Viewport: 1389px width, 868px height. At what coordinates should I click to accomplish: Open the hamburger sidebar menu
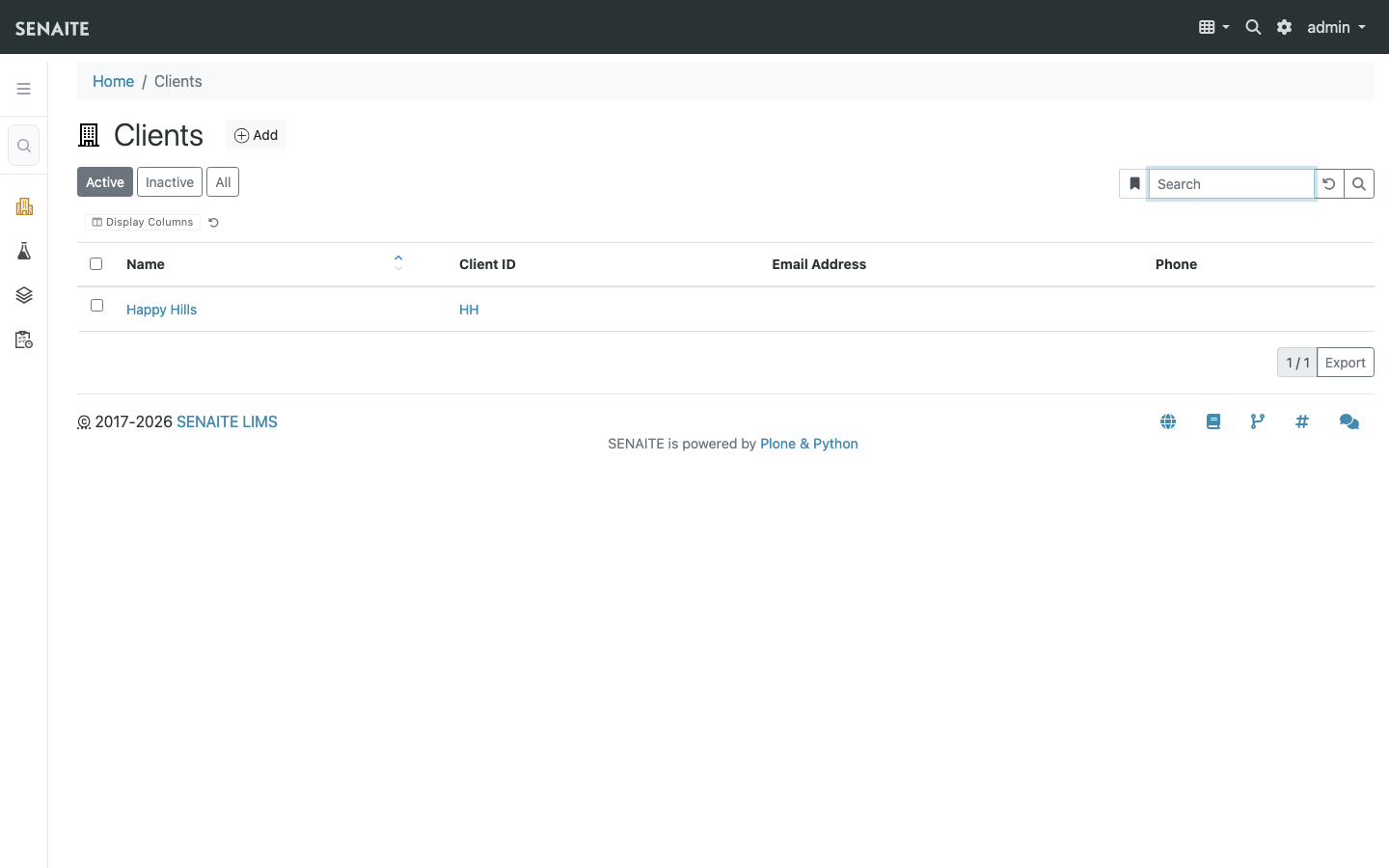coord(24,89)
